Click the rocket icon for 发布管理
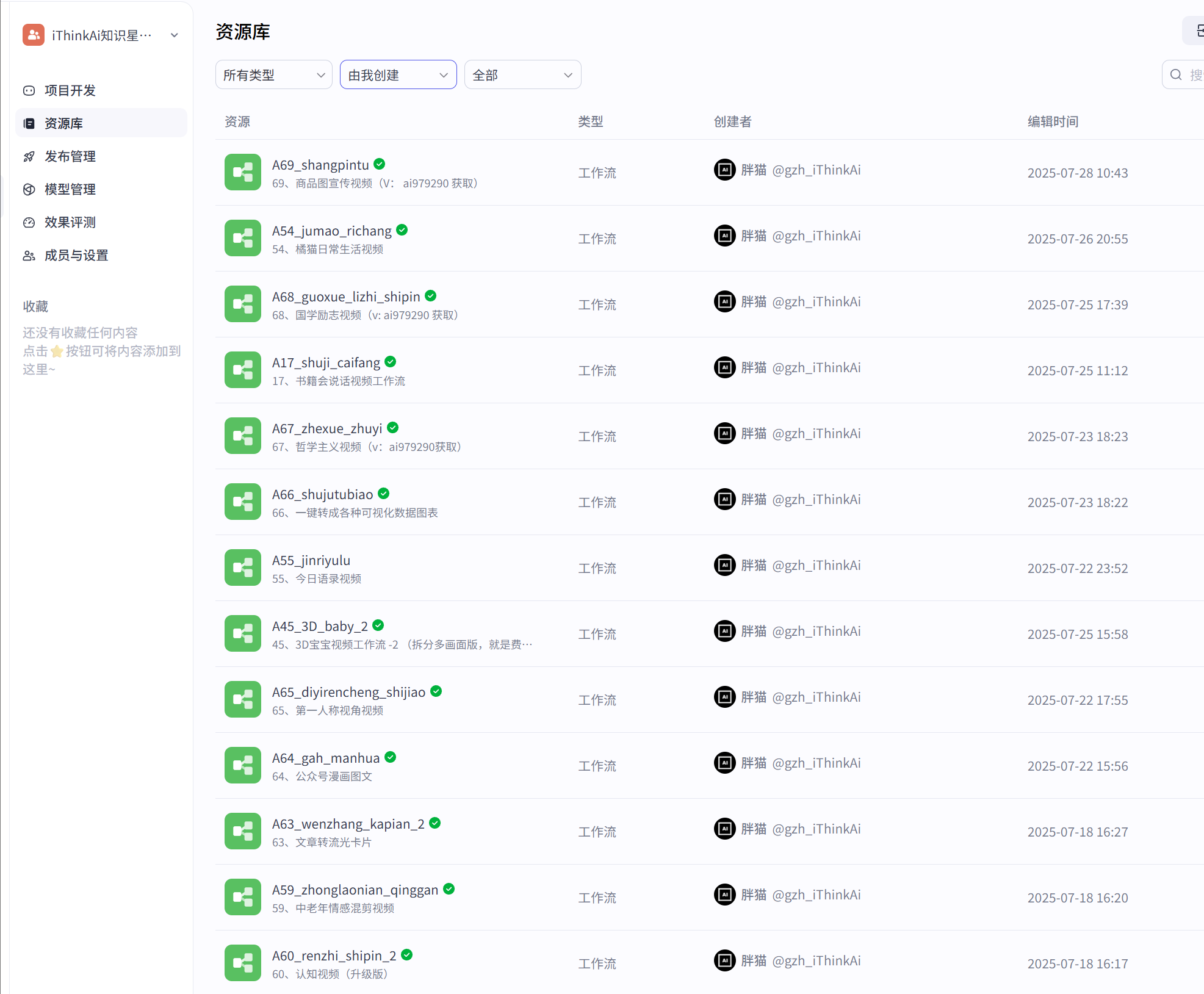 [29, 156]
